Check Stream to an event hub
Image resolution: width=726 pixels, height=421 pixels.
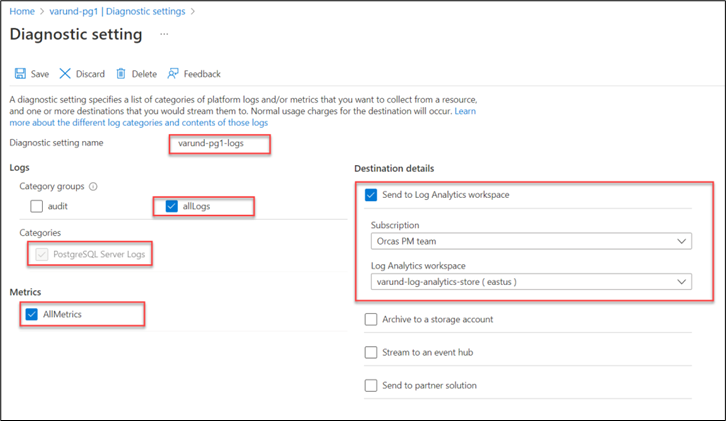pyautogui.click(x=373, y=352)
